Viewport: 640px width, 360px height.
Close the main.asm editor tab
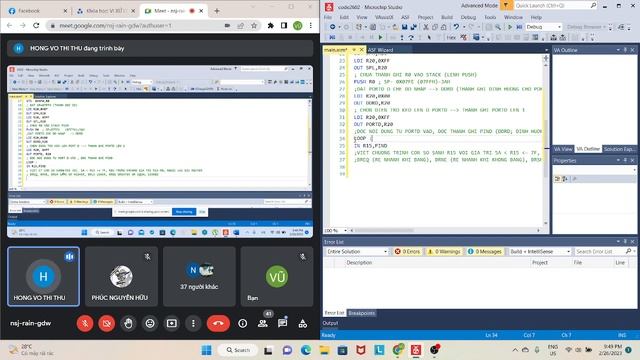point(362,50)
